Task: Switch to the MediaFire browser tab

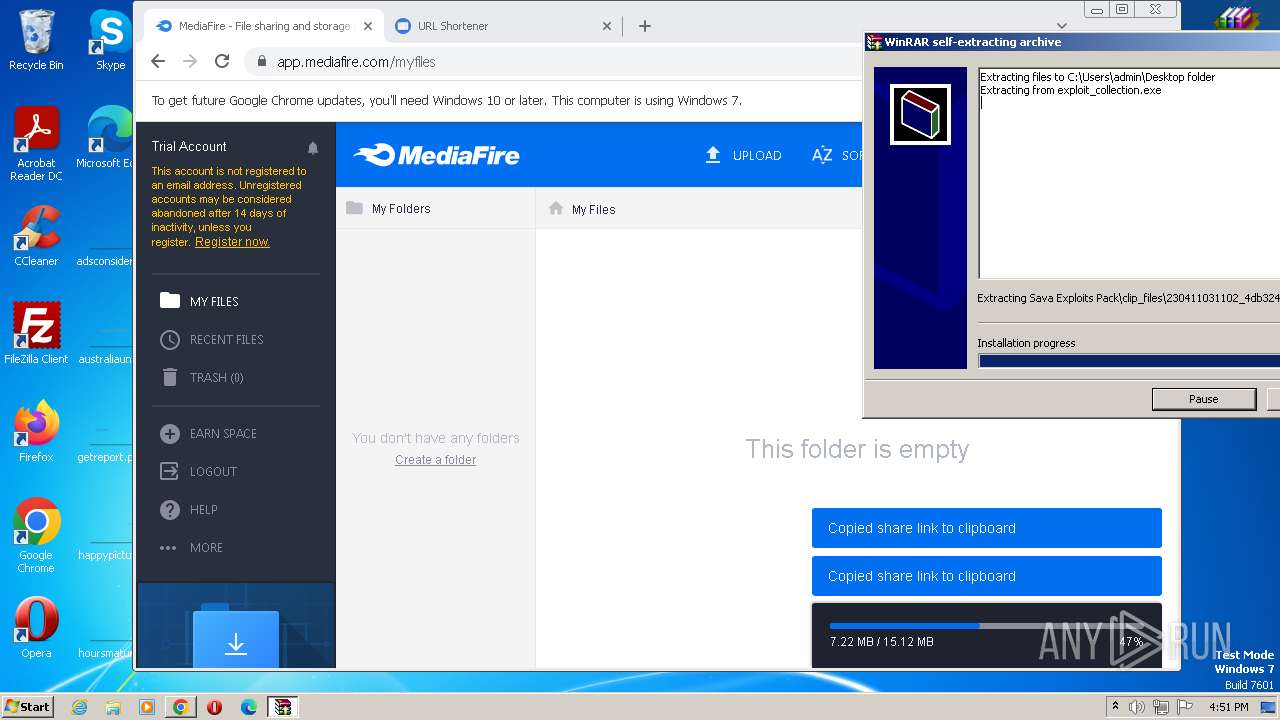Action: pos(264,26)
